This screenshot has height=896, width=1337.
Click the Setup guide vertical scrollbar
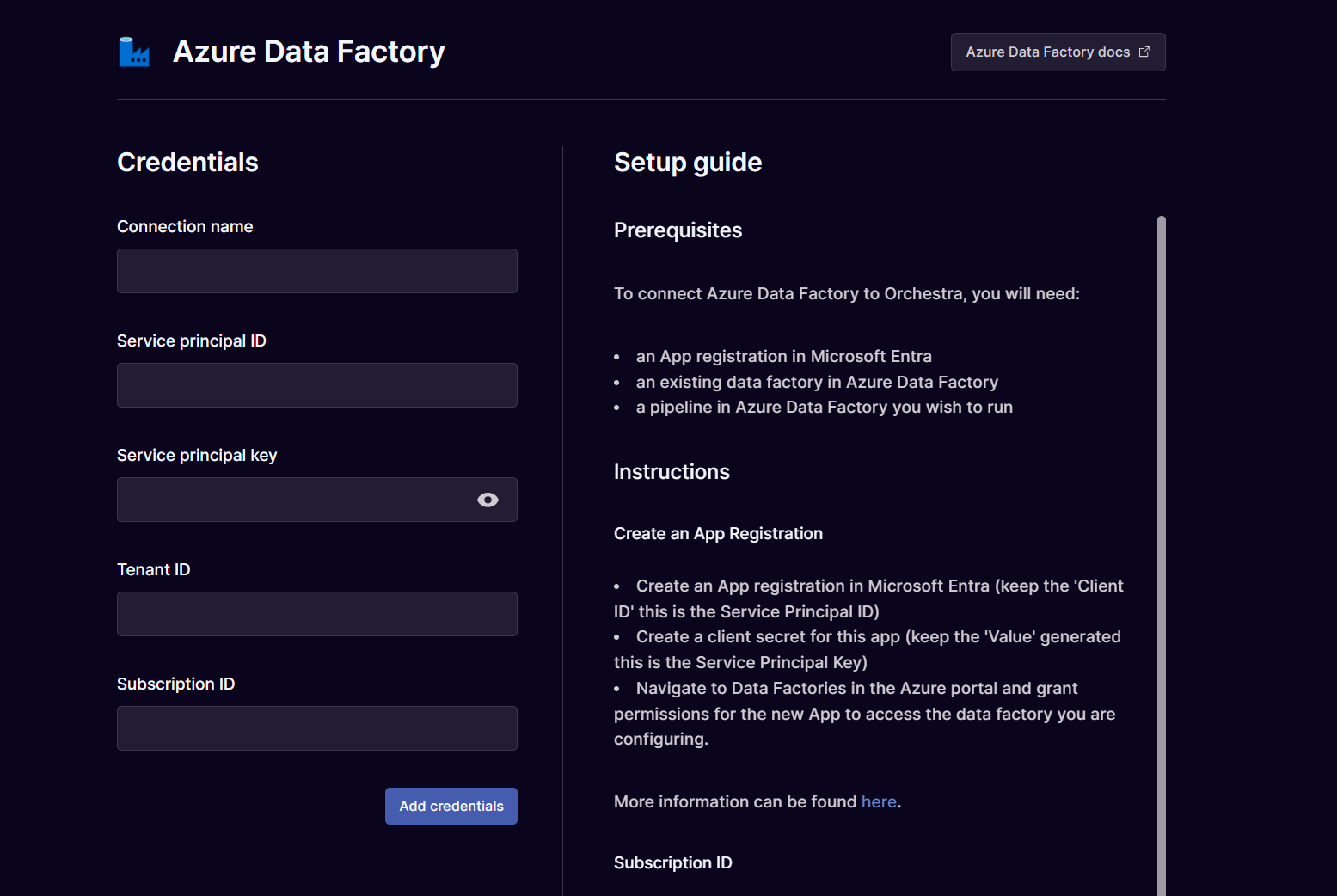click(x=1162, y=555)
